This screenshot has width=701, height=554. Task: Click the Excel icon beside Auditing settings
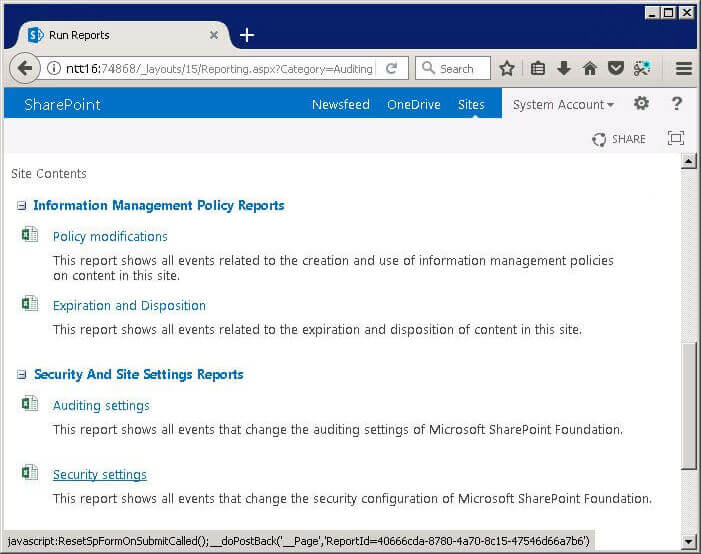30,404
